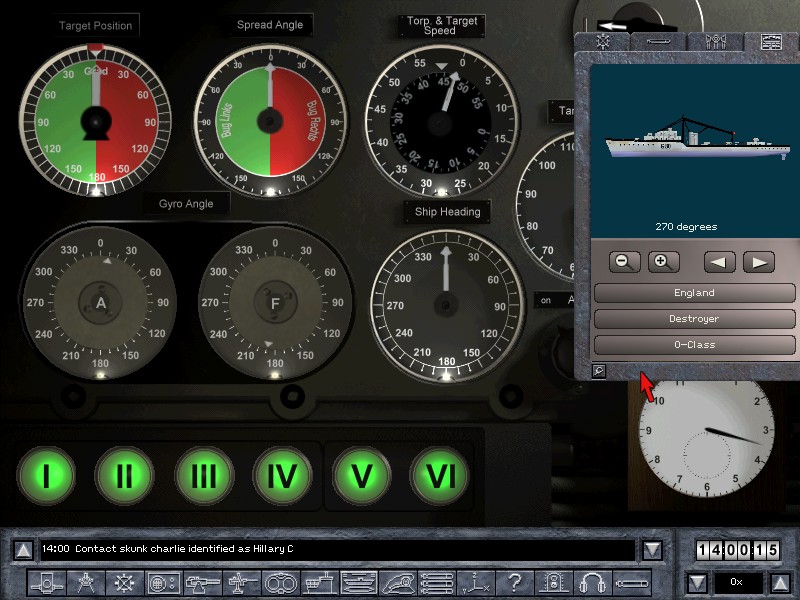
Task: Click the small magnifier icon below panel
Action: tap(598, 371)
